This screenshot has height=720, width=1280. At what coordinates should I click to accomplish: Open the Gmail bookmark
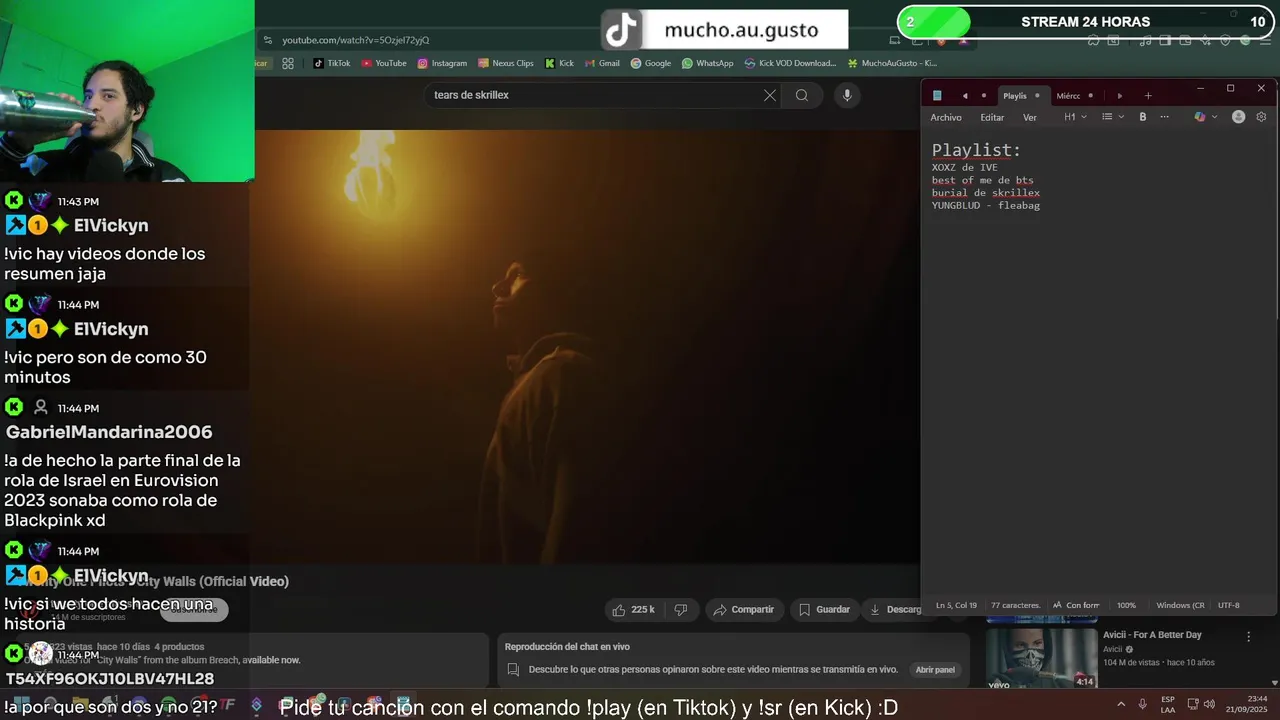pyautogui.click(x=603, y=63)
